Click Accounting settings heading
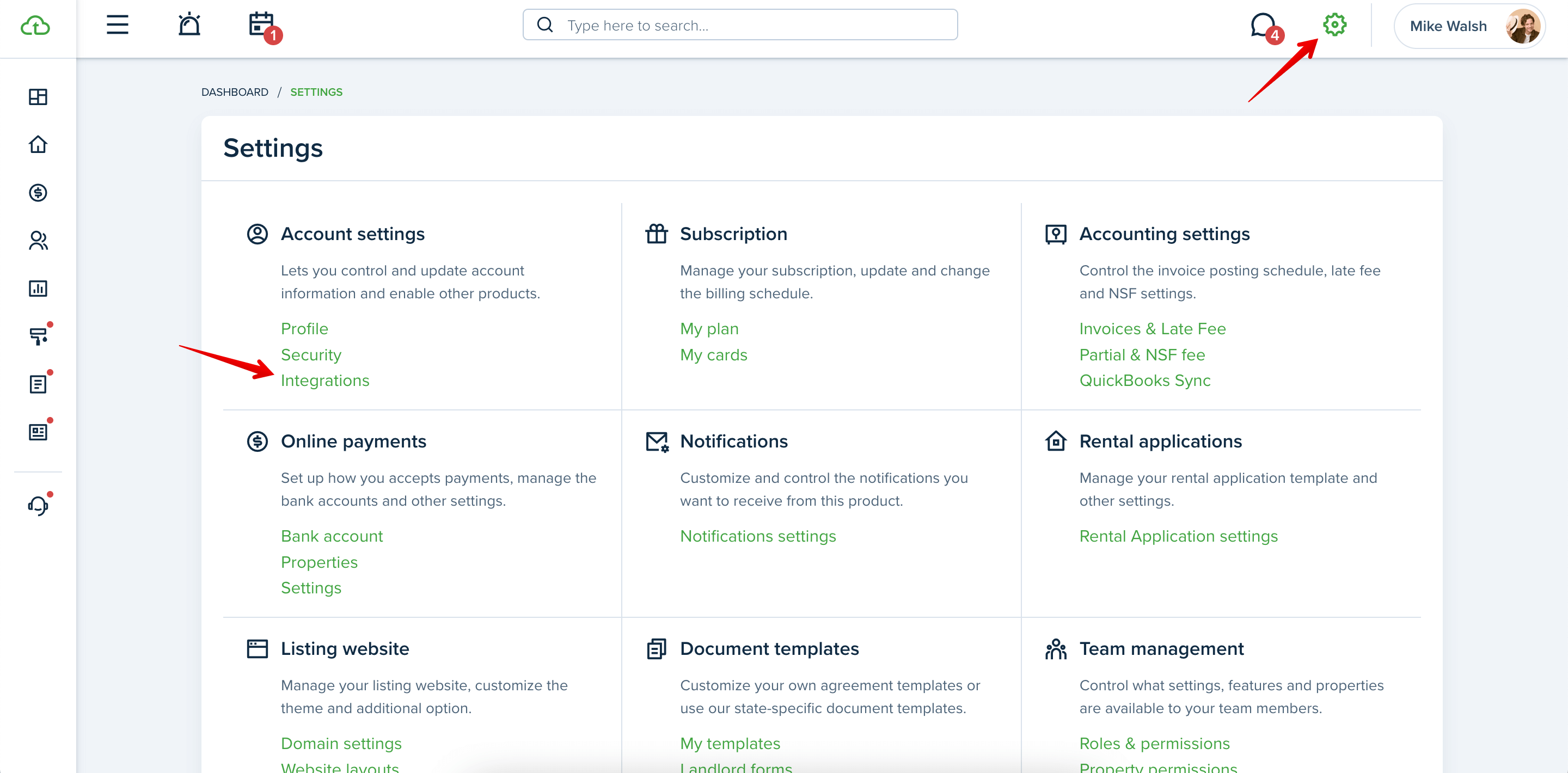This screenshot has height=773, width=1568. 1165,234
